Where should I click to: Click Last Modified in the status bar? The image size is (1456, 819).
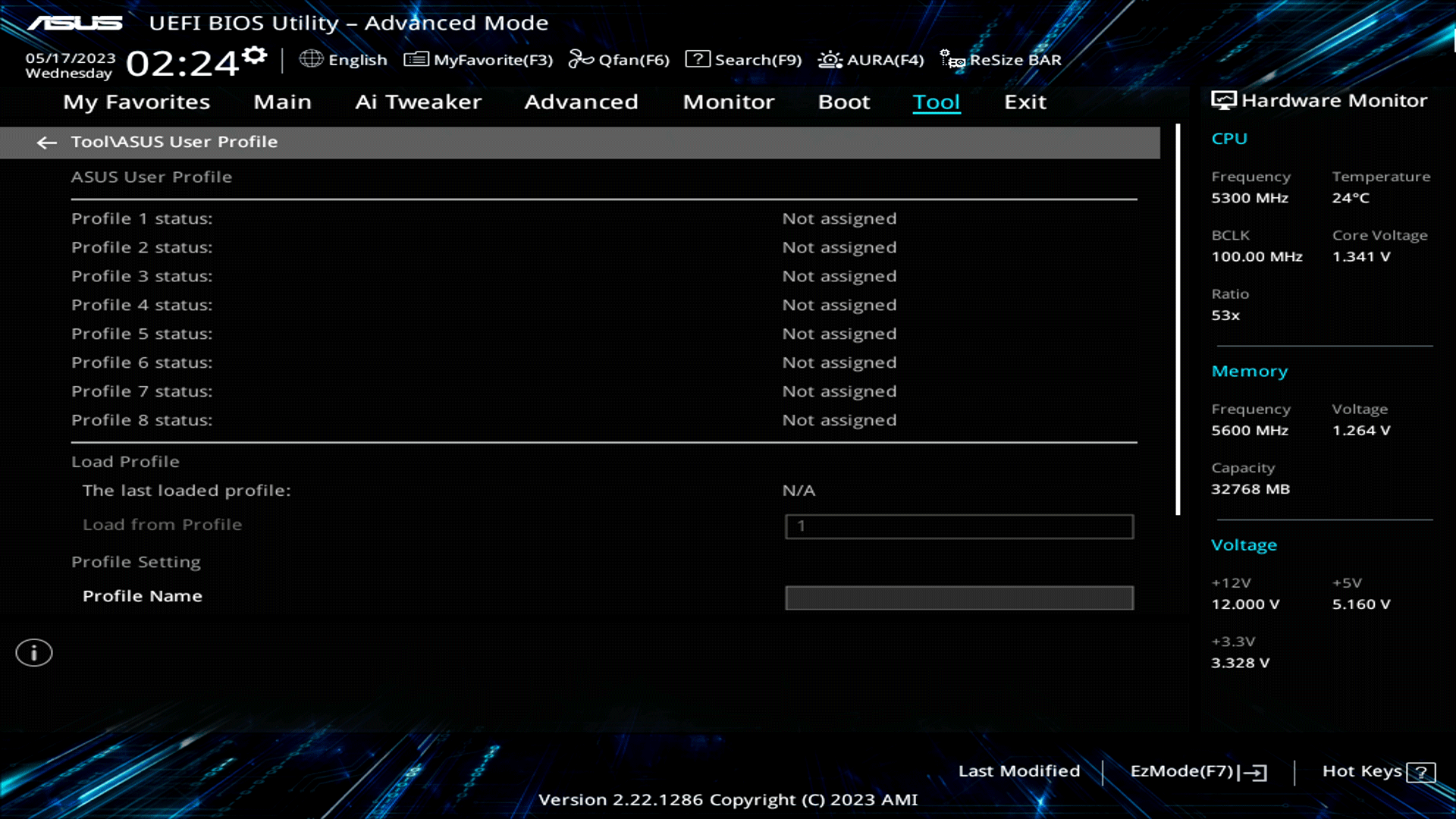click(1019, 771)
